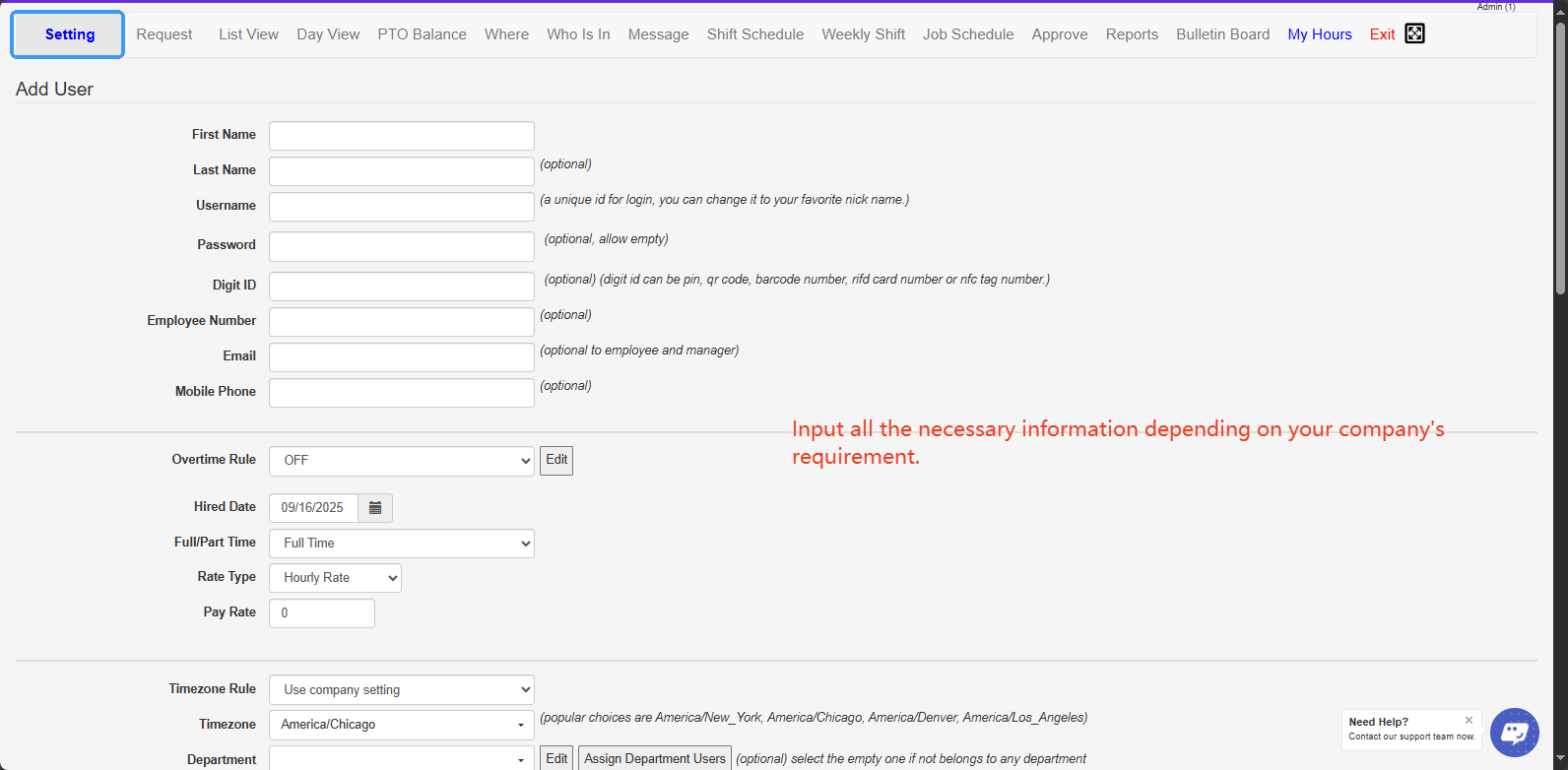Click the Edit button beside Overtime Rule
The image size is (1568, 770).
click(x=556, y=461)
